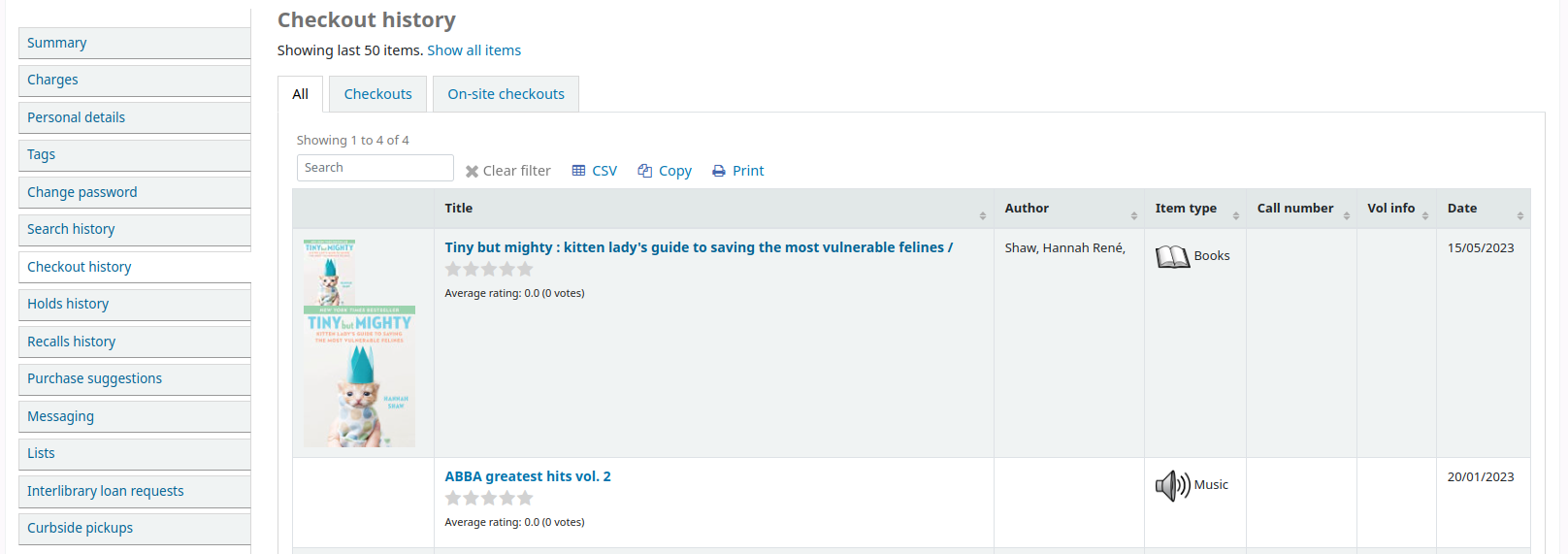This screenshot has width=1568, height=554.
Task: Focus the checkout history Search field
Action: coord(375,168)
